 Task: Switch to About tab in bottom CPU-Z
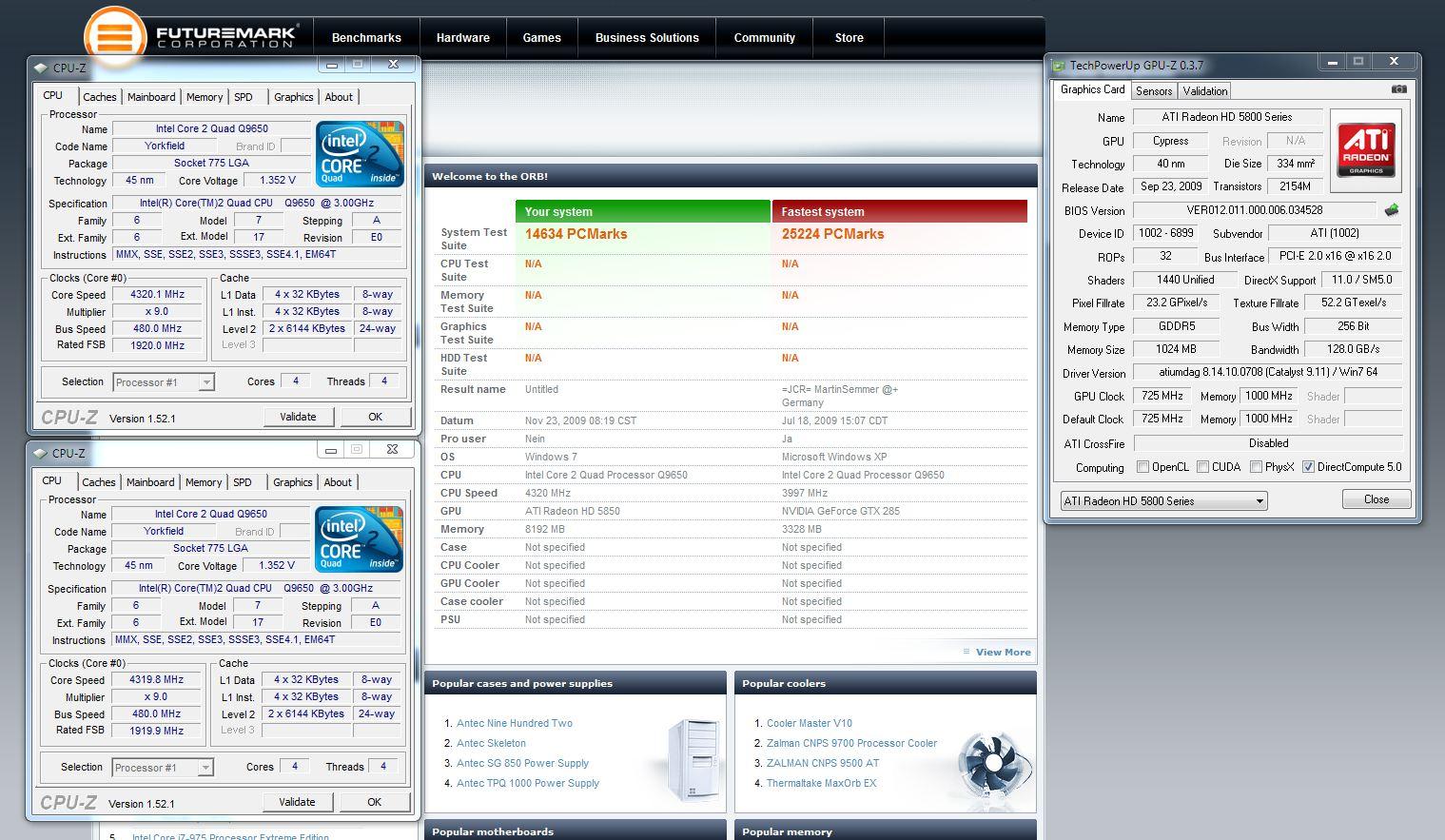[x=338, y=482]
